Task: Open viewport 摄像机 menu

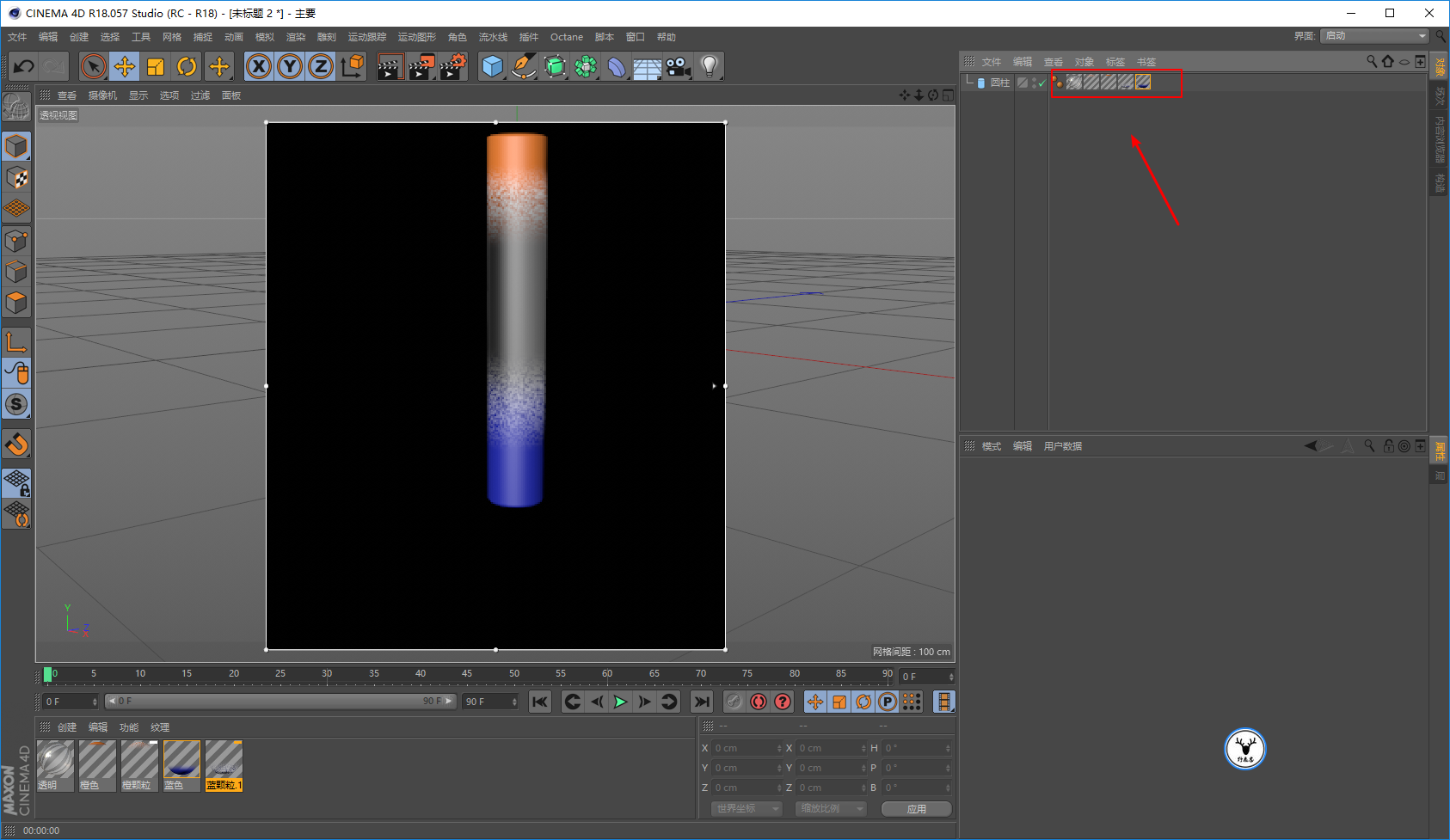Action: coord(102,95)
